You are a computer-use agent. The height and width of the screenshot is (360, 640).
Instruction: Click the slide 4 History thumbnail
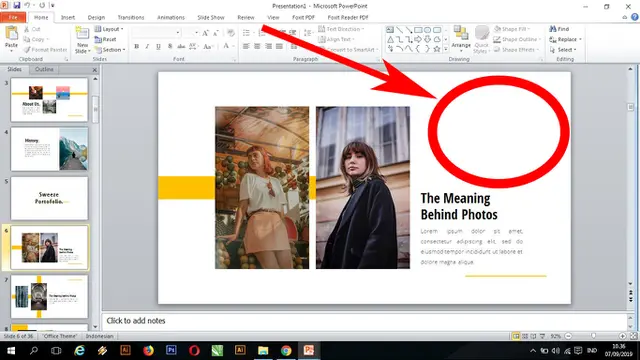49,149
